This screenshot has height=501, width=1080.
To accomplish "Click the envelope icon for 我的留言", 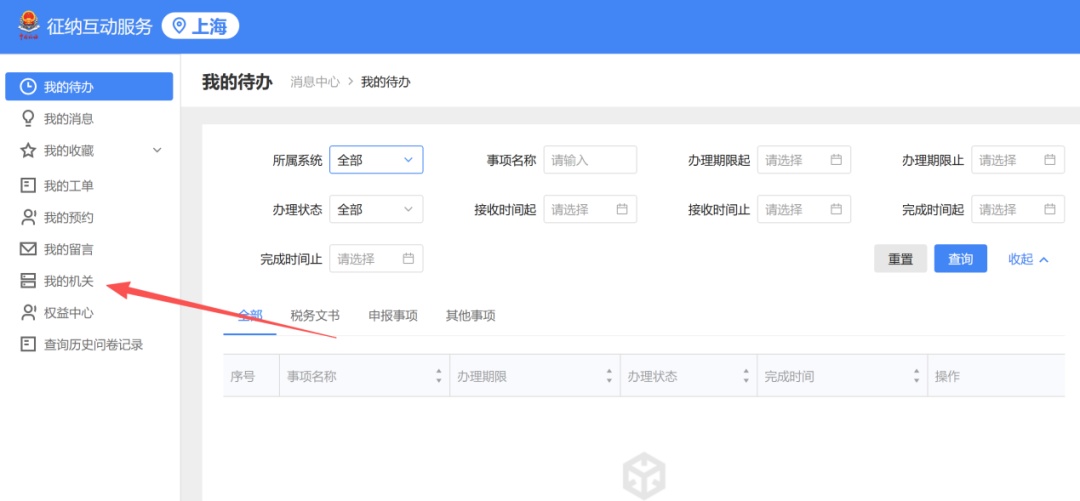I will [x=28, y=249].
